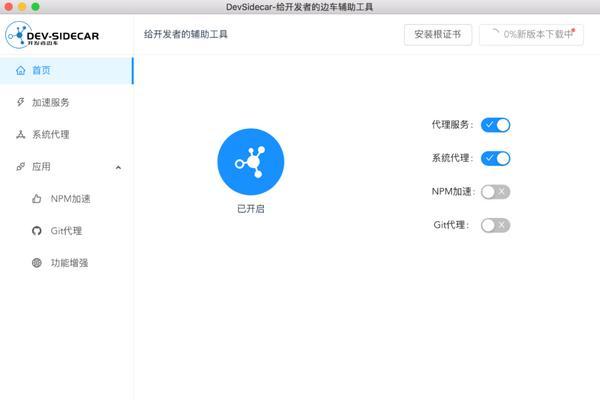This screenshot has width=600, height=400.
Task: Click the Git代理 label beside its switch
Action: point(452,225)
